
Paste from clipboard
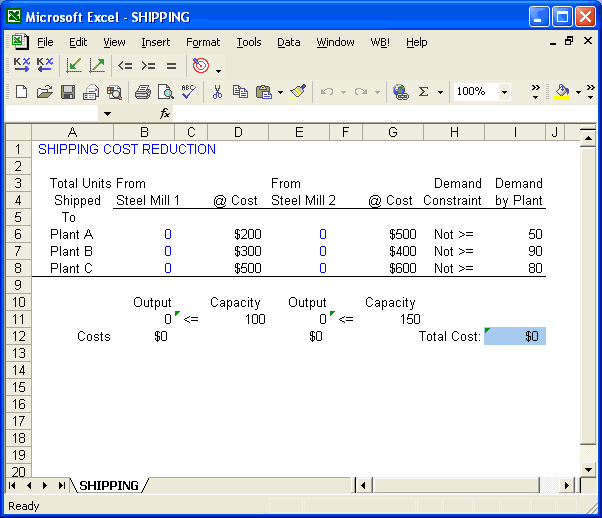264,92
